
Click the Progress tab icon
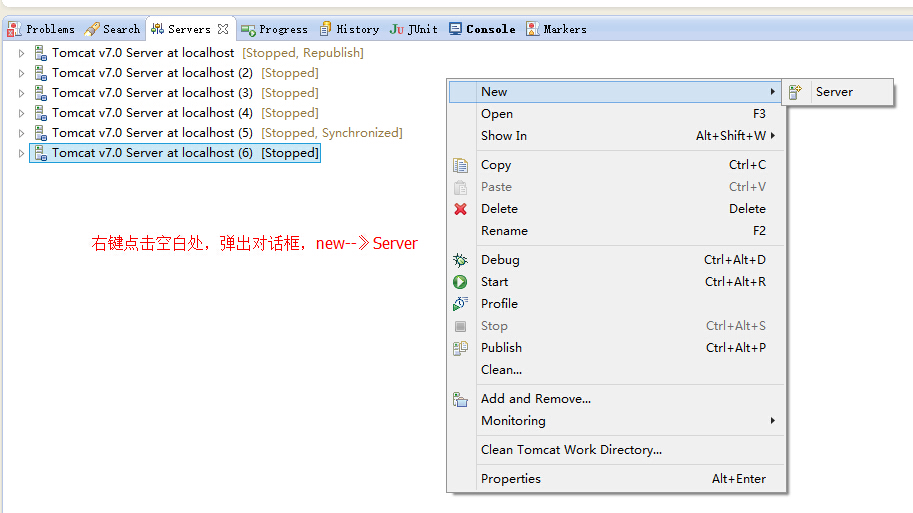point(249,30)
